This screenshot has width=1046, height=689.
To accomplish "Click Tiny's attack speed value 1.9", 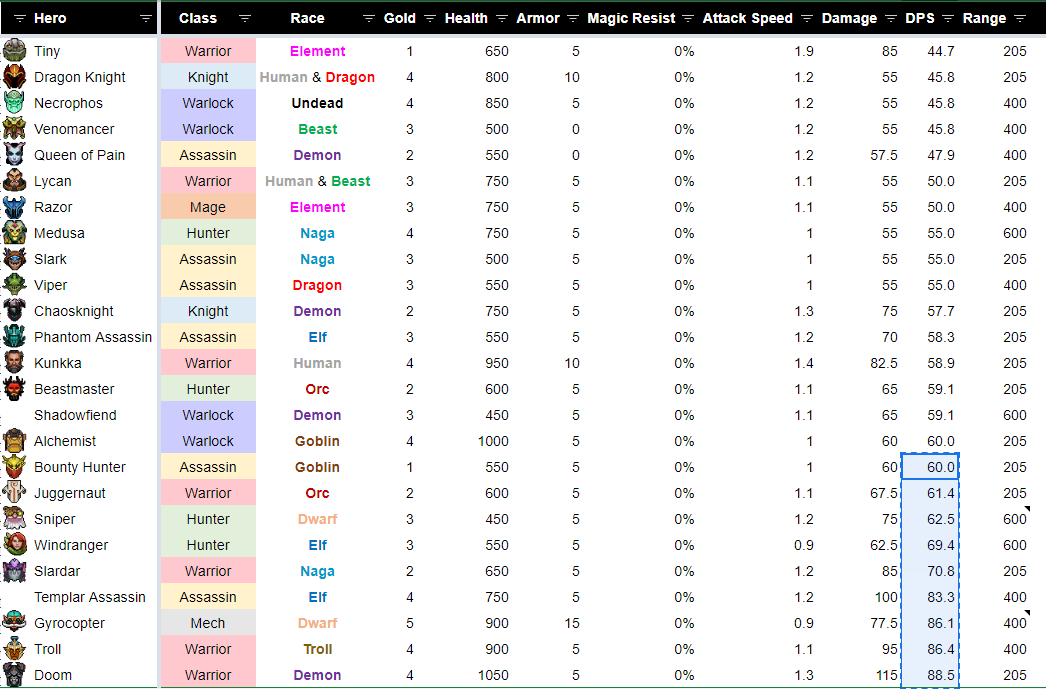I will click(804, 51).
